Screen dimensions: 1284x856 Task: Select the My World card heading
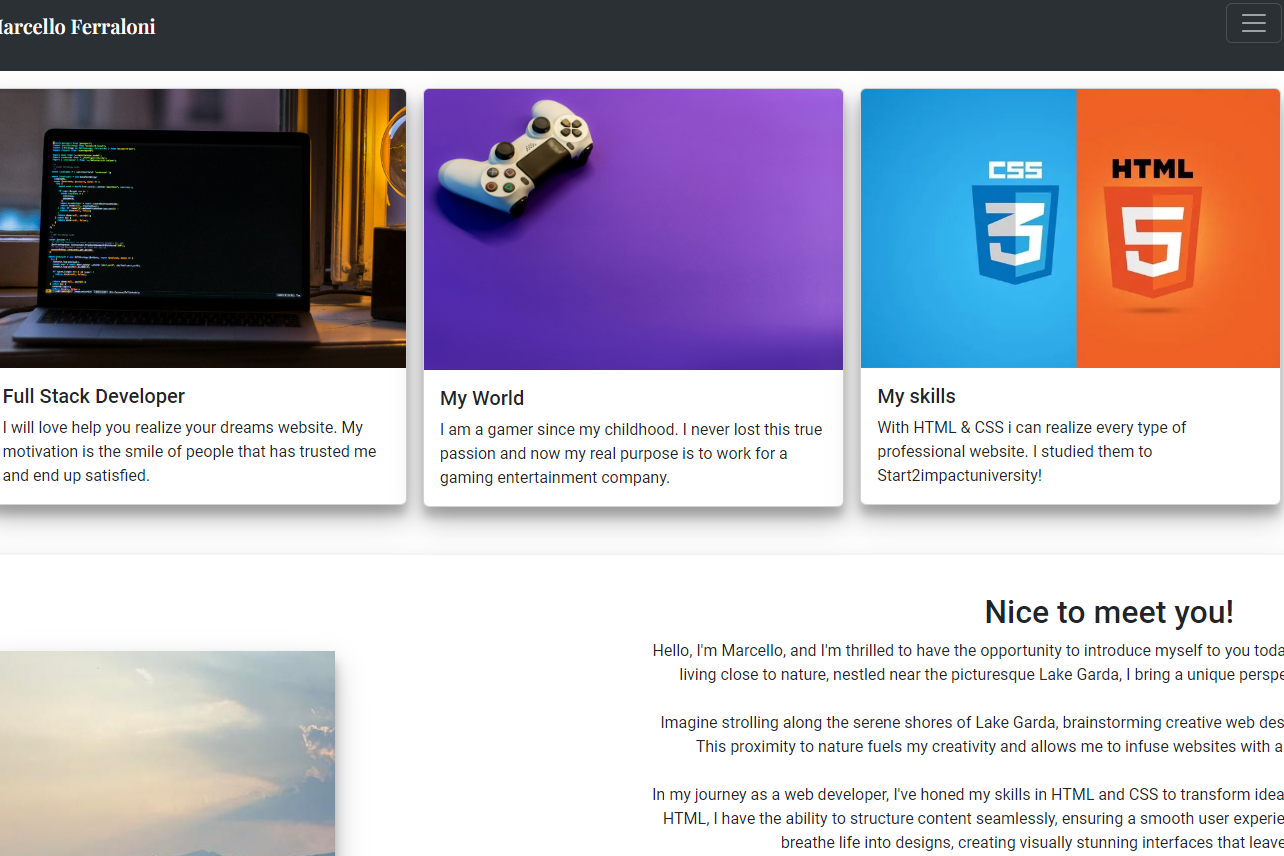coord(482,398)
